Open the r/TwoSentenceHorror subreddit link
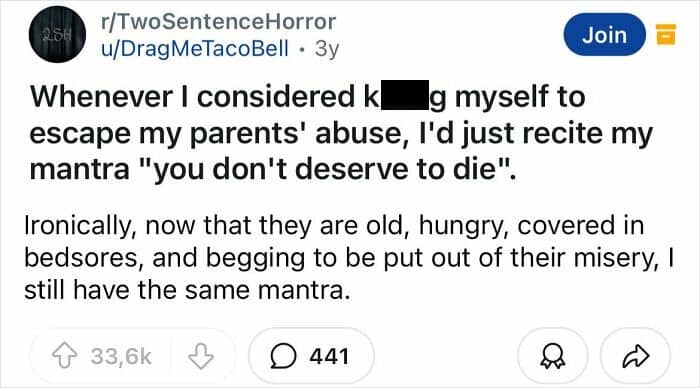700x388 pixels. point(218,21)
